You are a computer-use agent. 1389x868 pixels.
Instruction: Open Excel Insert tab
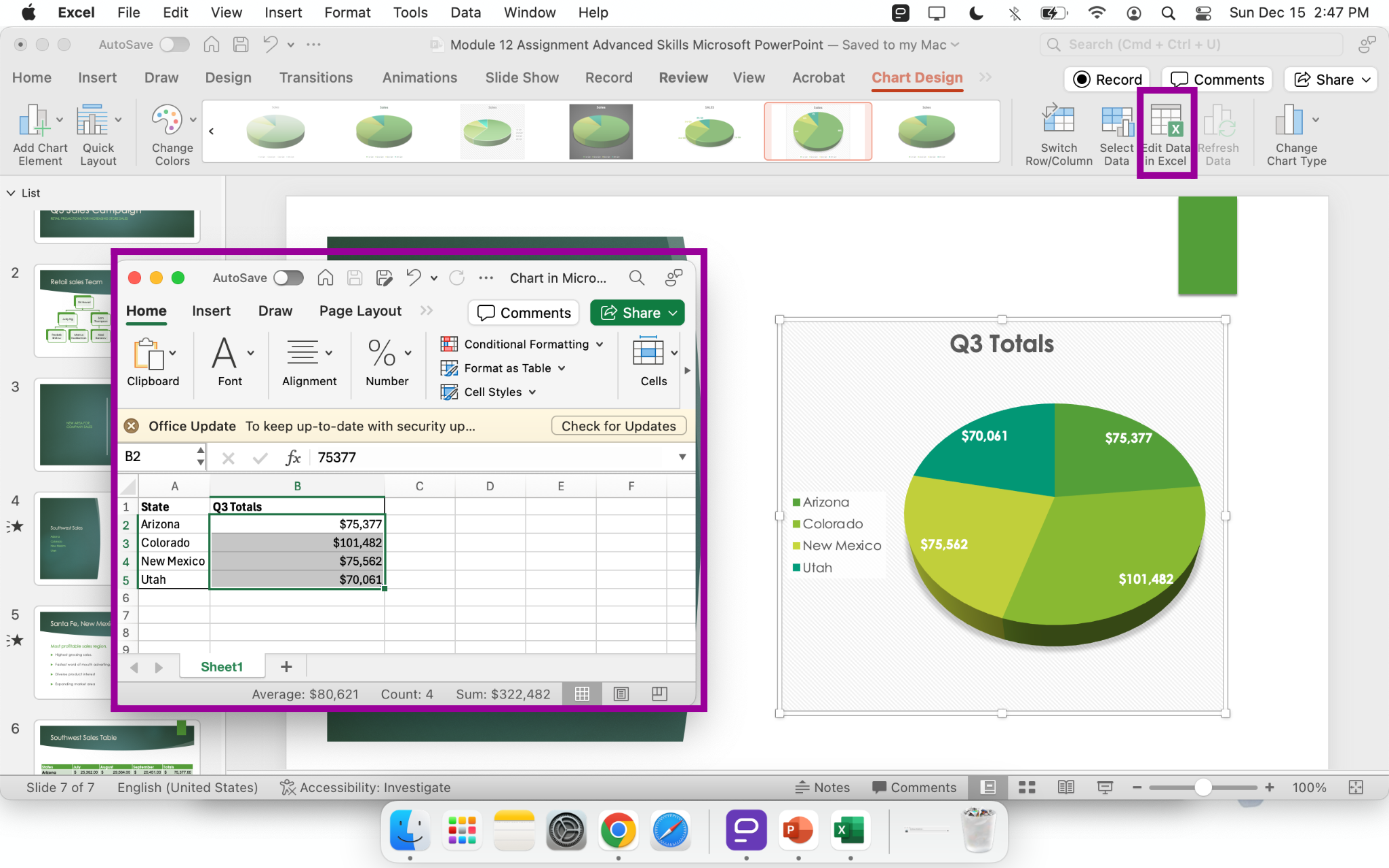[x=211, y=311]
